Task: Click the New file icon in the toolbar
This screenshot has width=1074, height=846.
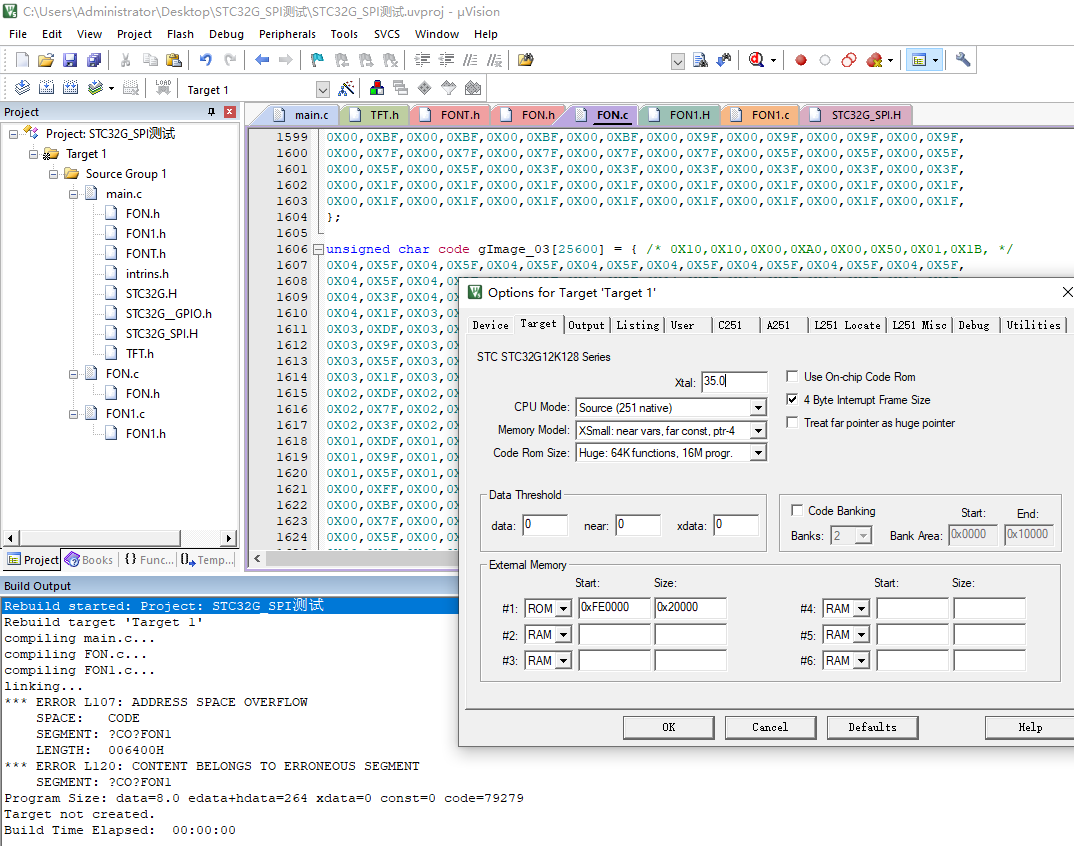Action: [x=22, y=60]
